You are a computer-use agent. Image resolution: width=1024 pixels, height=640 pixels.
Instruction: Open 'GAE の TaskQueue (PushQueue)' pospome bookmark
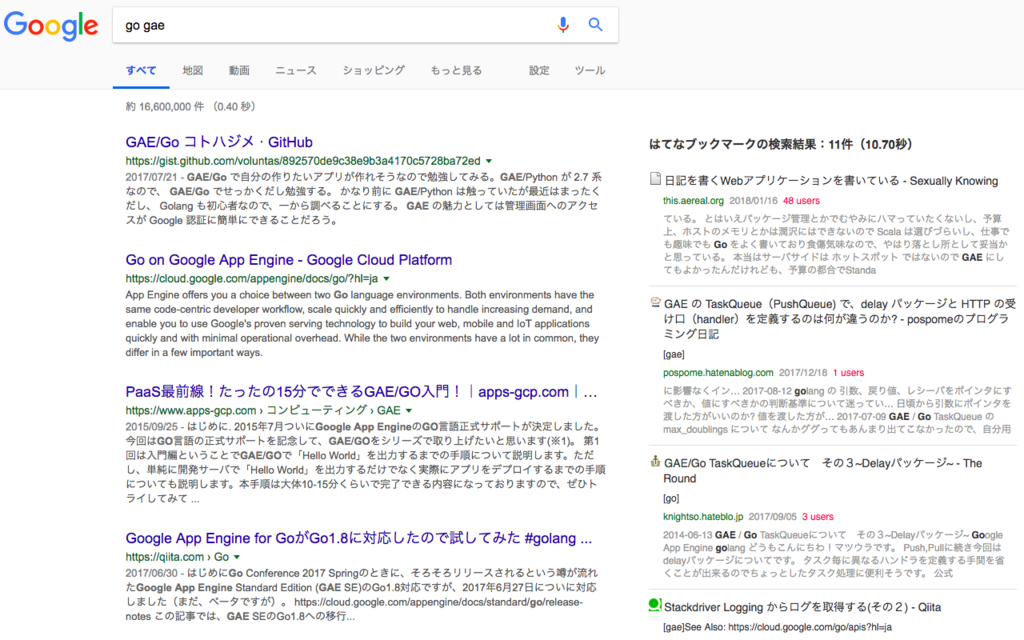[x=839, y=319]
